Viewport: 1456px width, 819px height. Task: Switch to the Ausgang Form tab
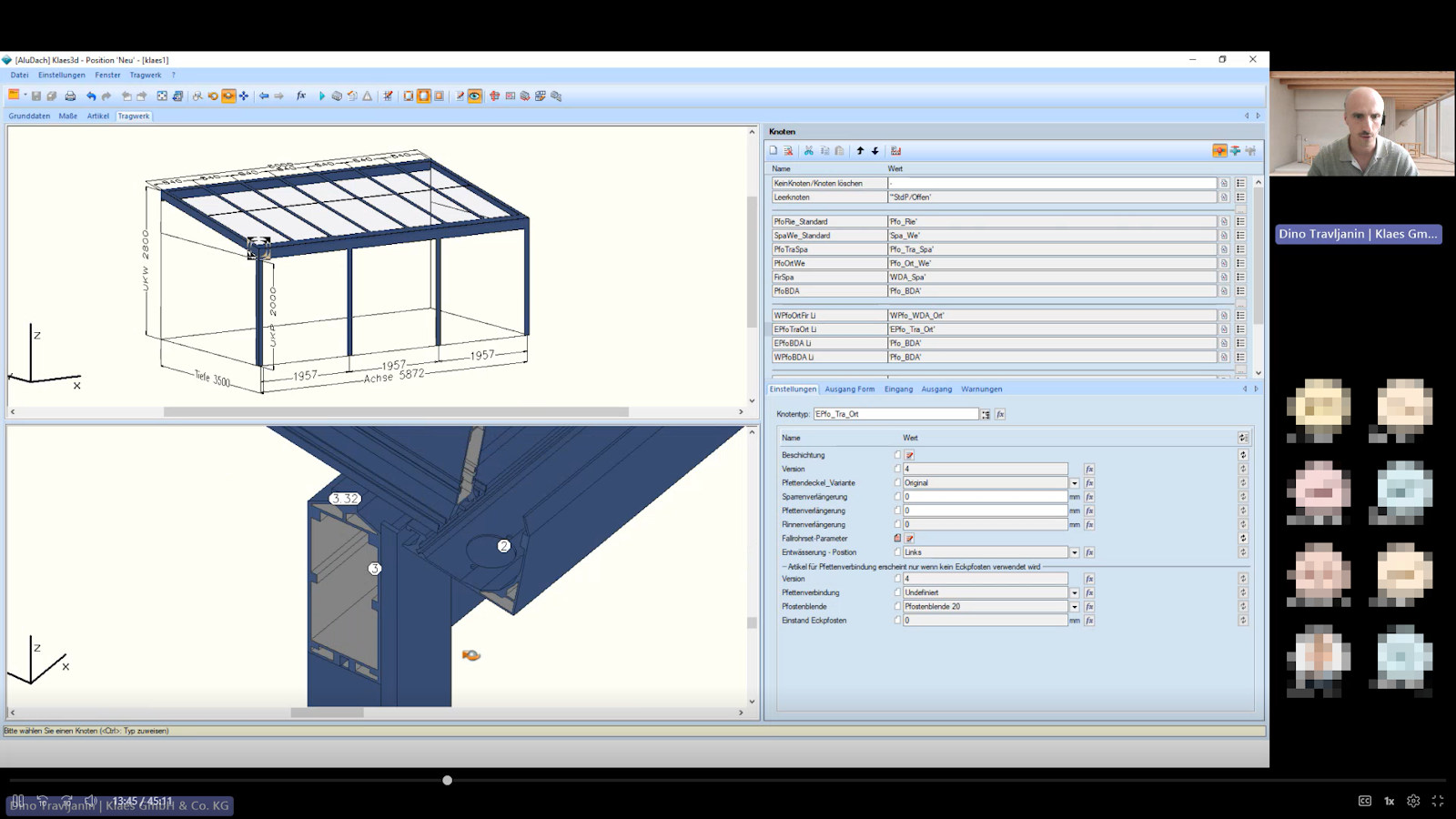pos(850,389)
